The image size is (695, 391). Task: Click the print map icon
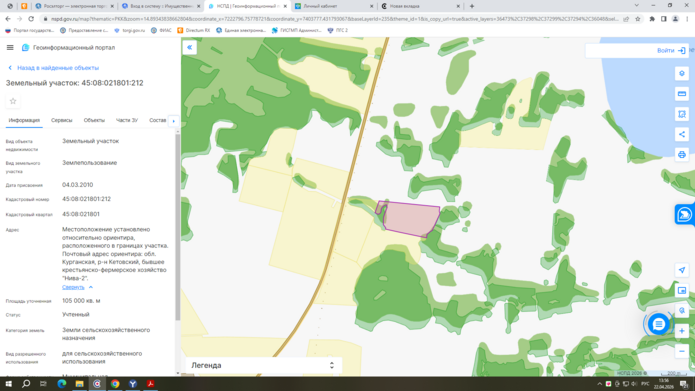click(x=682, y=155)
